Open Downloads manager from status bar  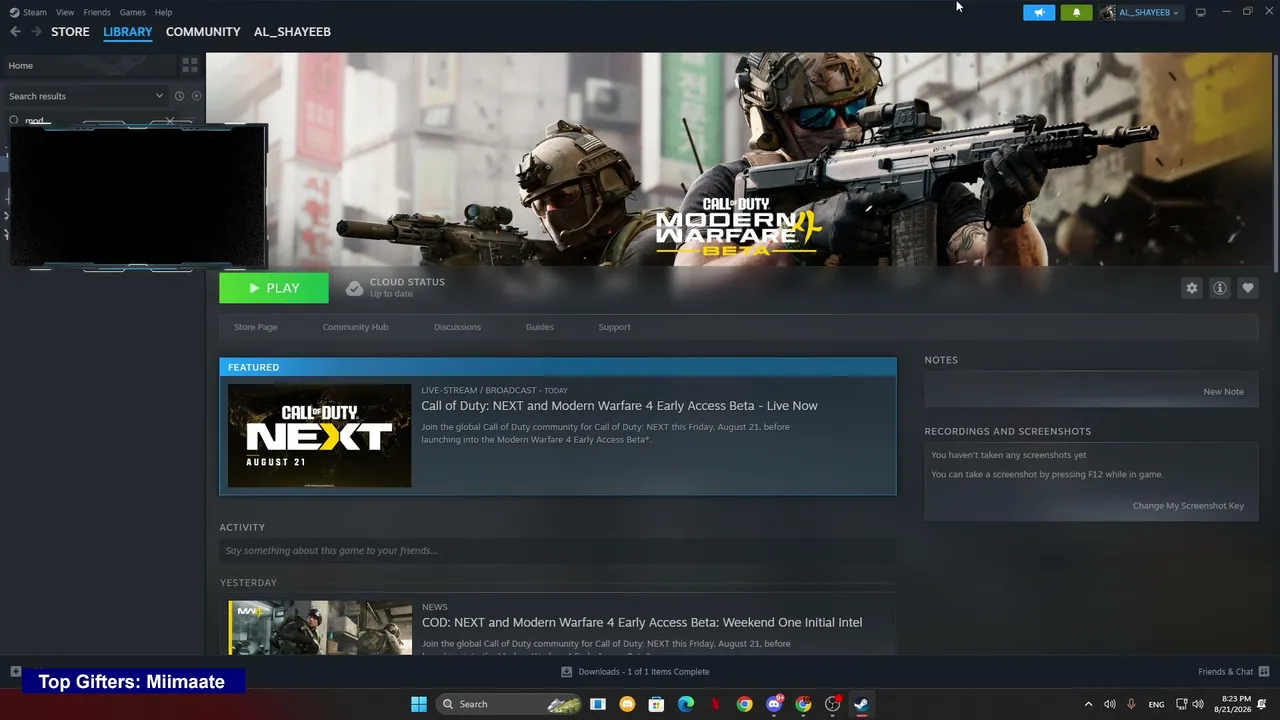[x=635, y=672]
